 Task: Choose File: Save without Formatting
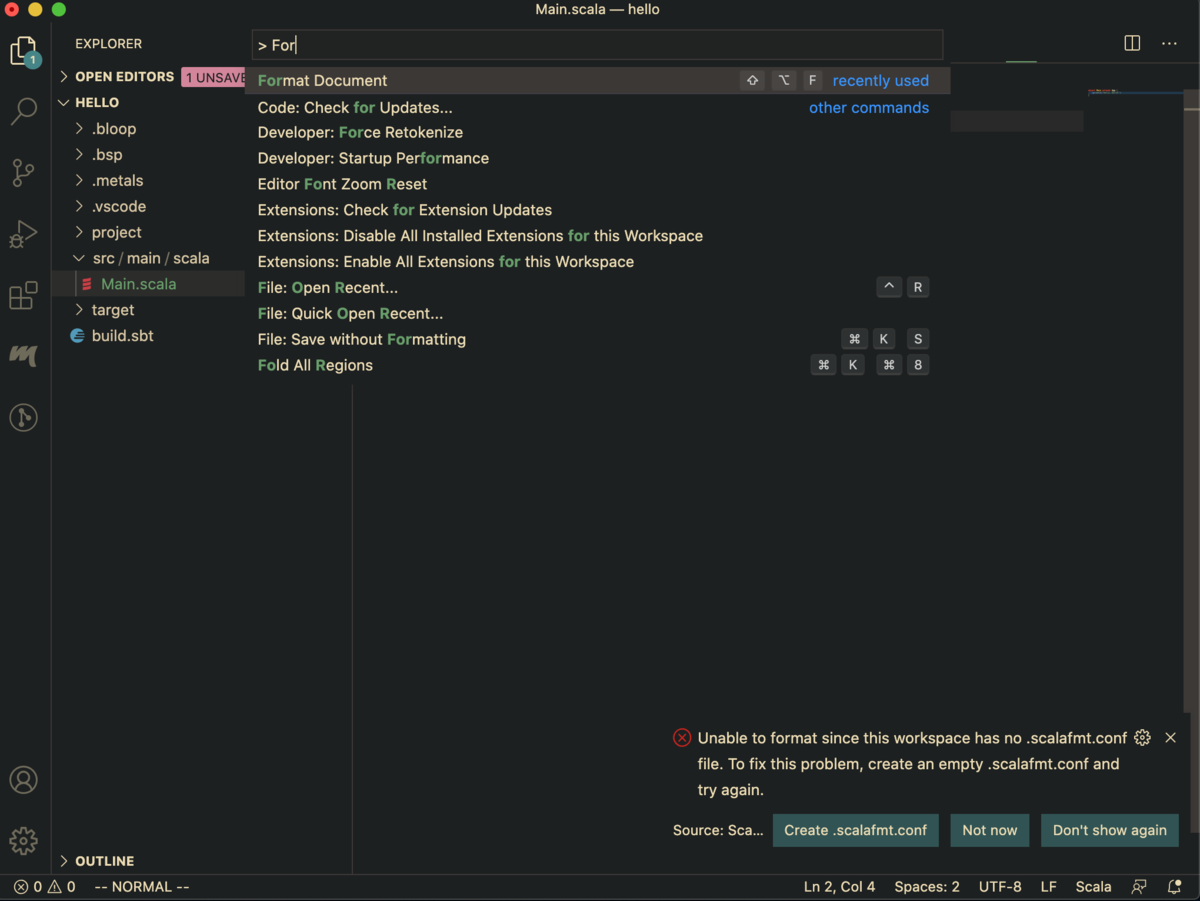[x=598, y=340]
